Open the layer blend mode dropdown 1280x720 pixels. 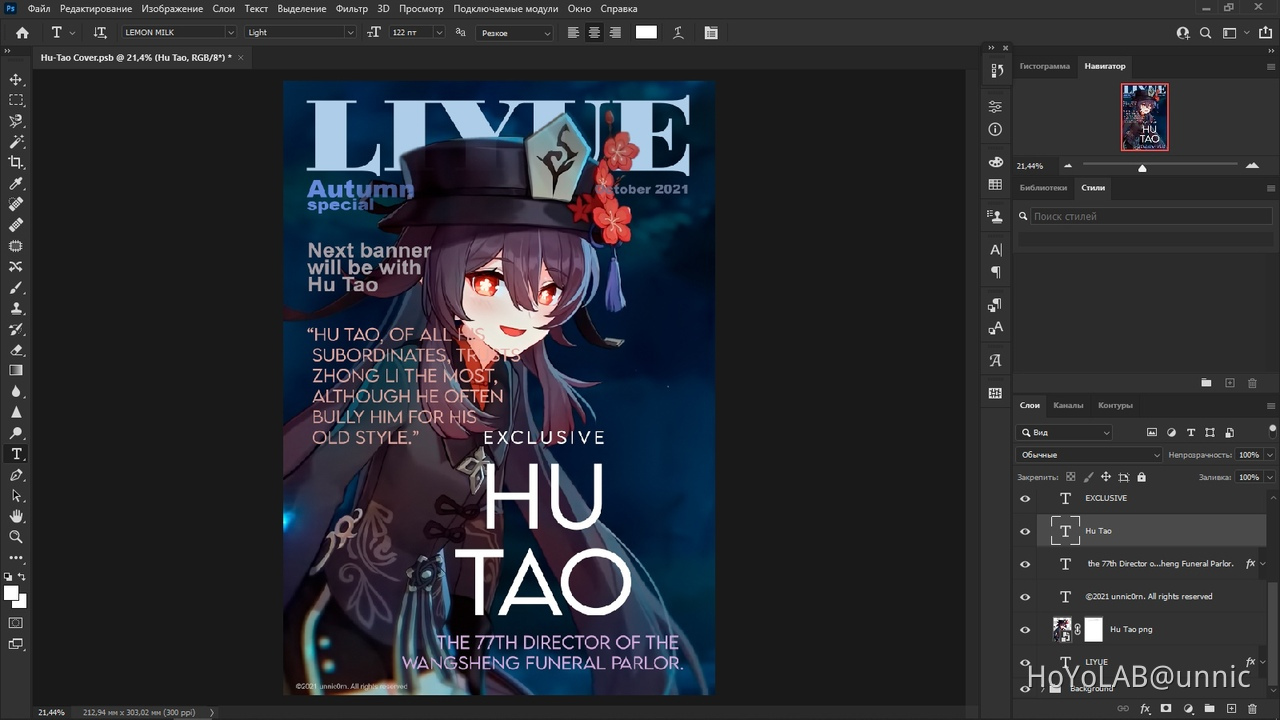1089,455
